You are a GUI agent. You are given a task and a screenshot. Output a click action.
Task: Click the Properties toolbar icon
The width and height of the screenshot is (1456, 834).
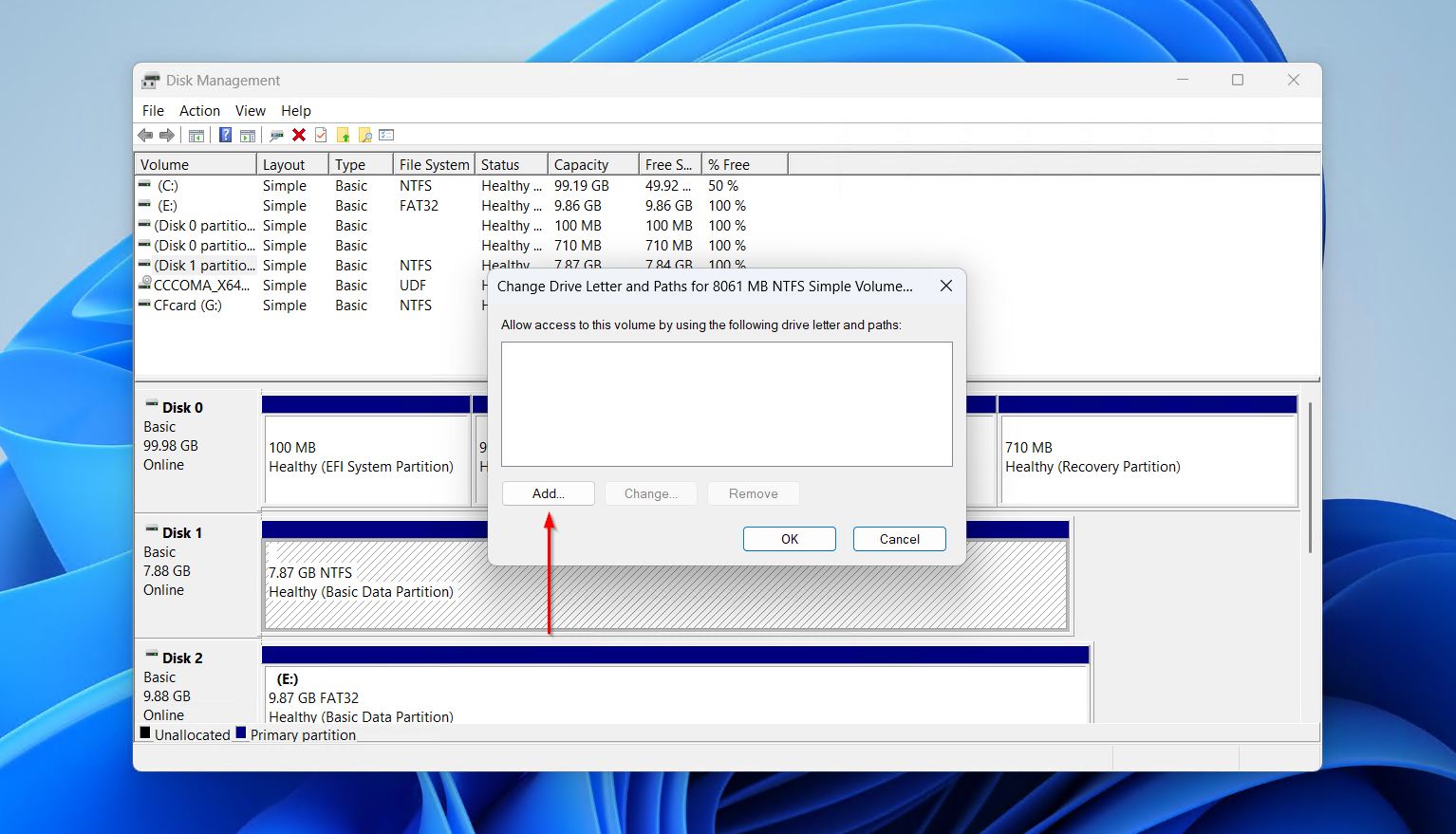tap(275, 134)
